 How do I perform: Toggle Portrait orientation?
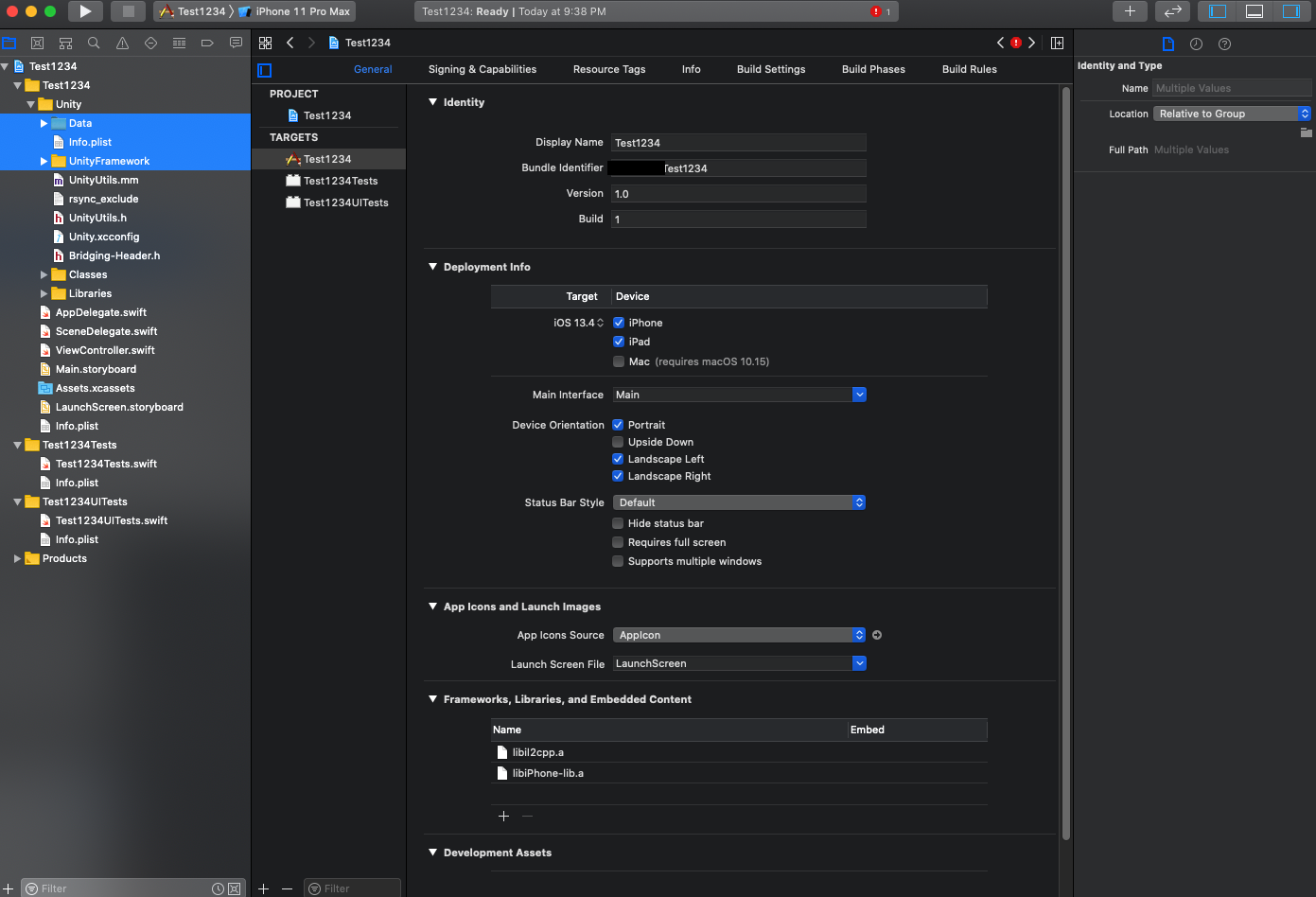(618, 425)
